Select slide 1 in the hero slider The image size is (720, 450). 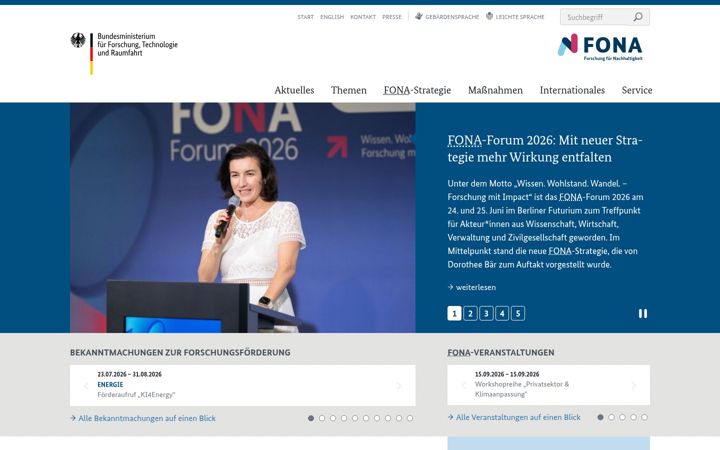point(454,313)
